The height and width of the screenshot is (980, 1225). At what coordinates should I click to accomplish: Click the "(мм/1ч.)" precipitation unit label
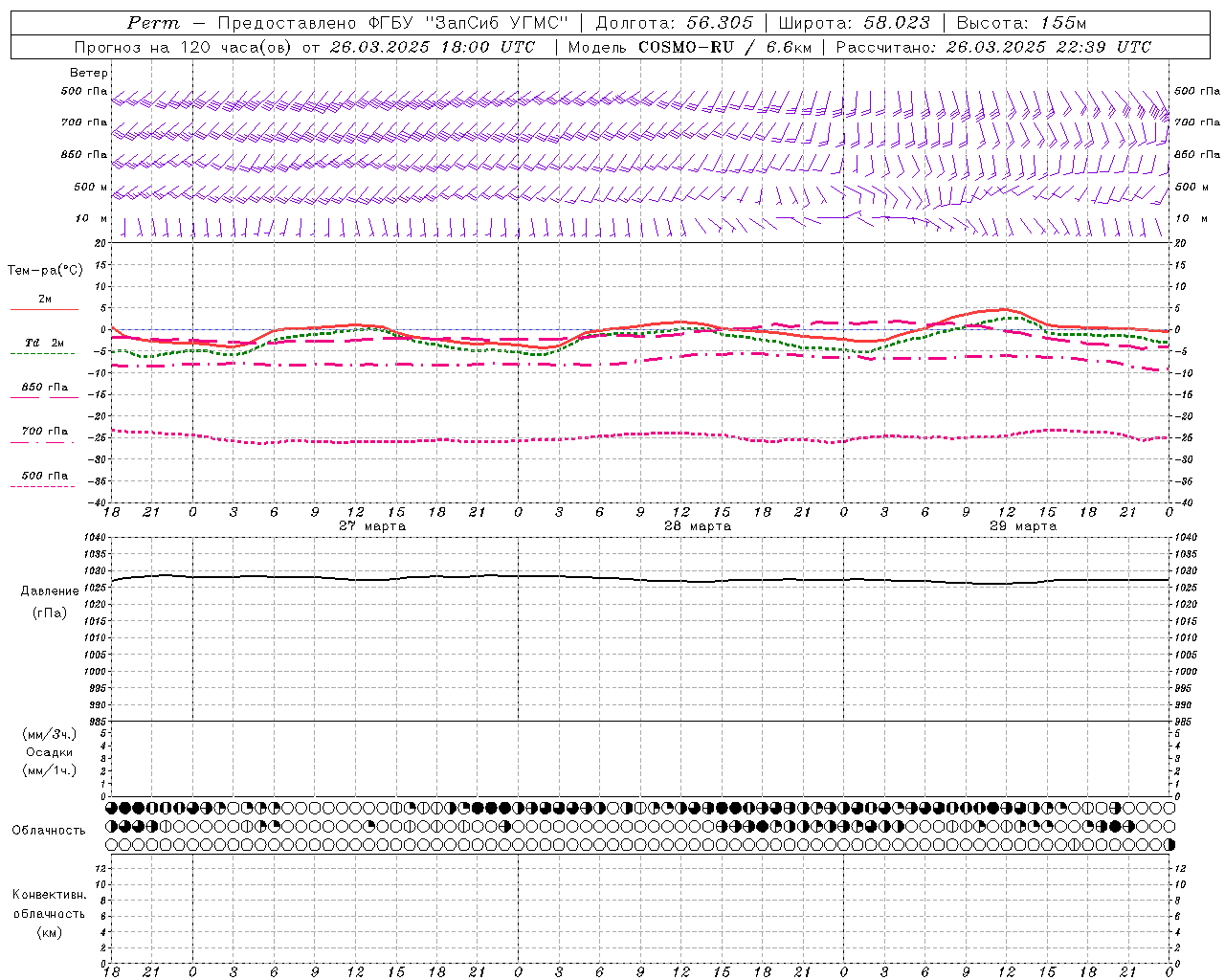point(50,770)
